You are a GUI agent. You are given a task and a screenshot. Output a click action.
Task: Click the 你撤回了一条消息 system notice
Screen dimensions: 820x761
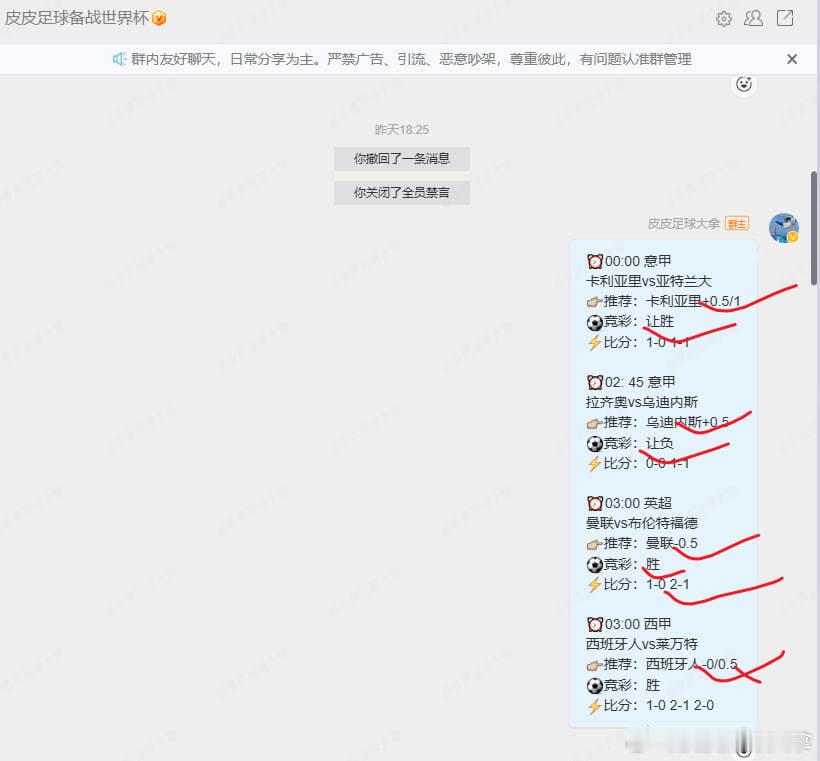401,158
